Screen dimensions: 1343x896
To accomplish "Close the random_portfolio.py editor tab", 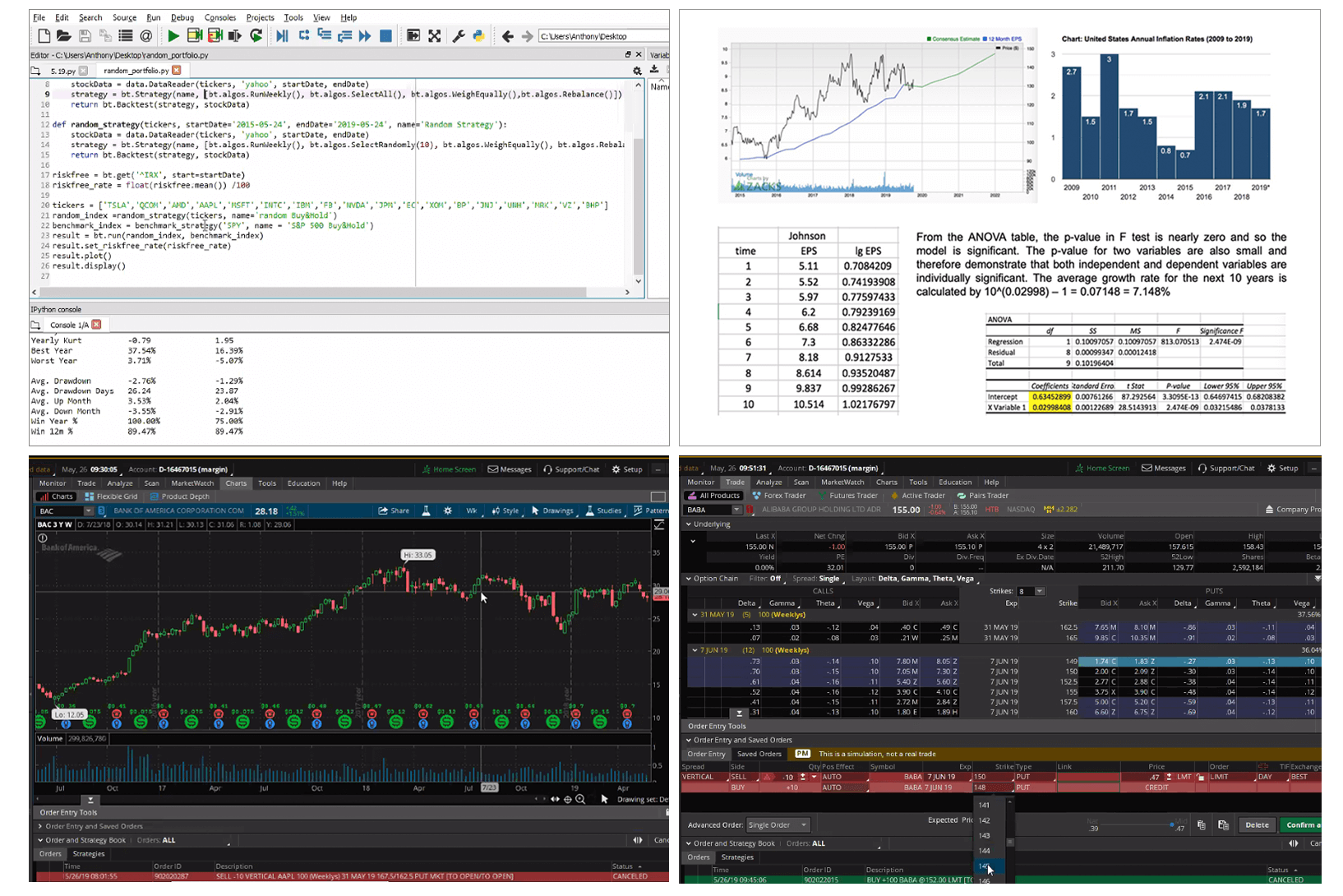I will 177,71.
